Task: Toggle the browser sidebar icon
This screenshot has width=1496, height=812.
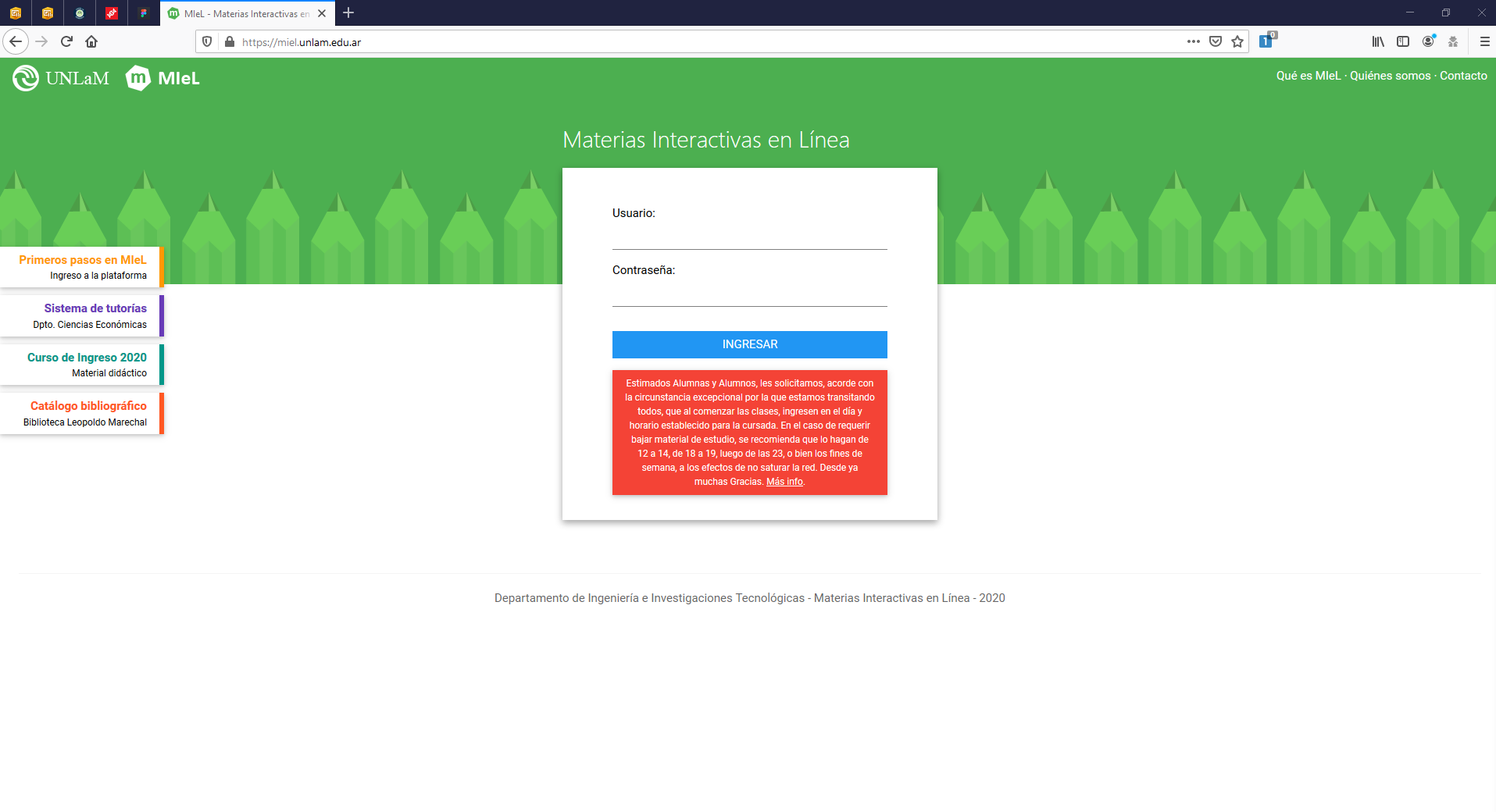Action: click(x=1403, y=41)
